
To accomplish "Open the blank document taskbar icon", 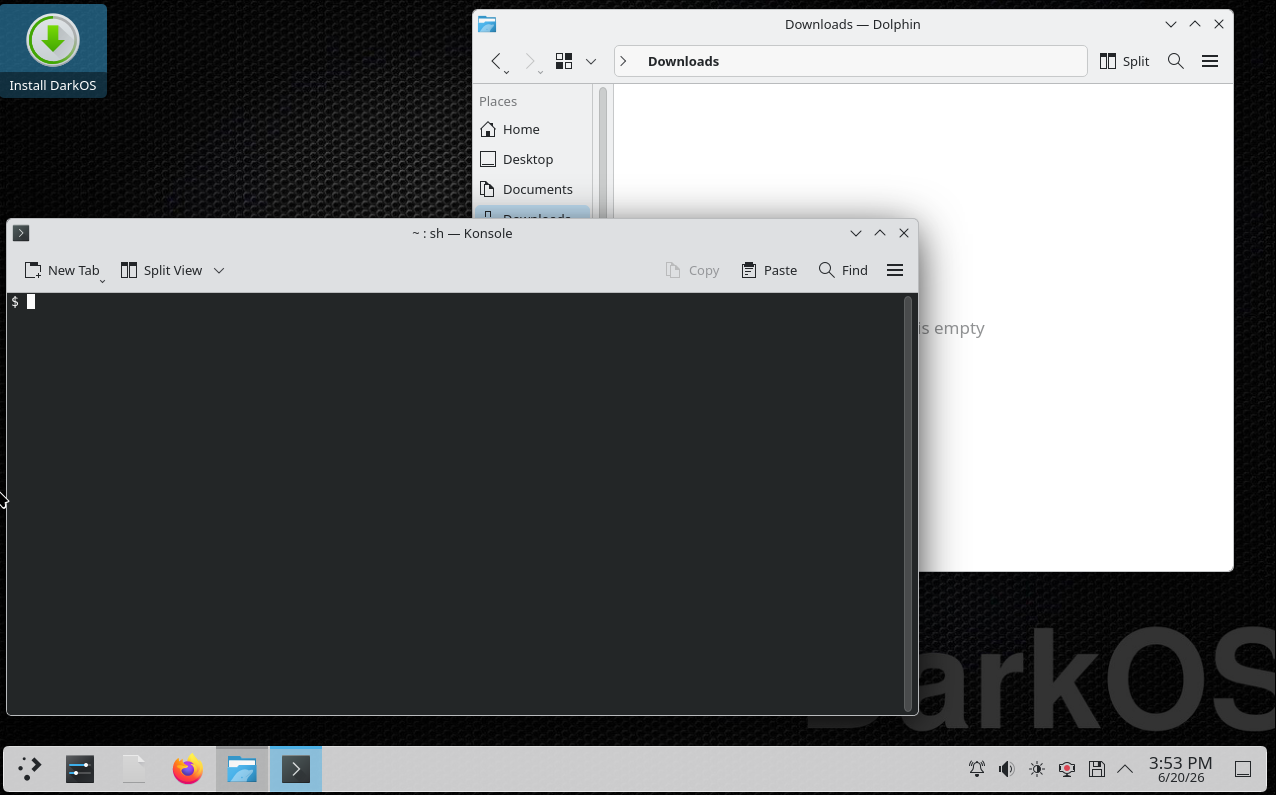I will click(134, 769).
